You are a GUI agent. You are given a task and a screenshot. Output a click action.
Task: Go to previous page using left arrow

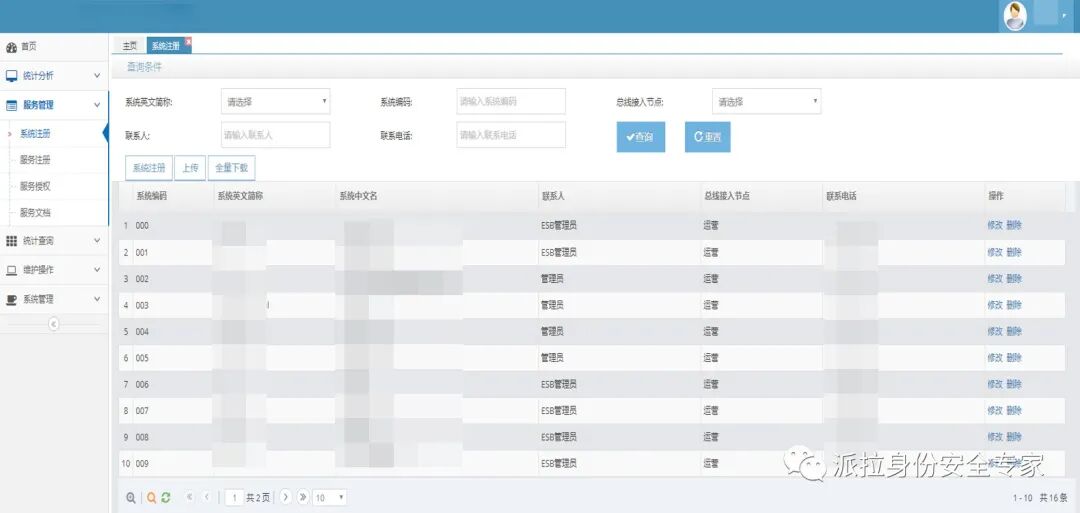click(206, 496)
